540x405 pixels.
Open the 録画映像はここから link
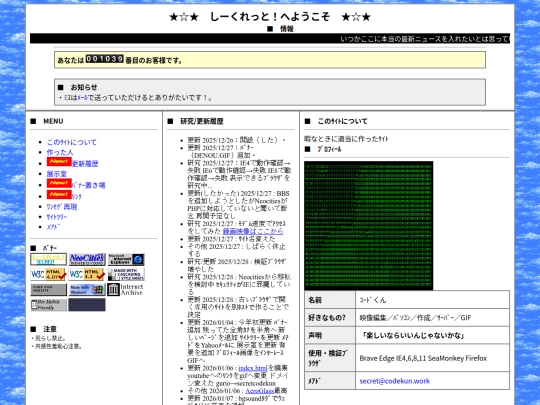[x=253, y=231]
